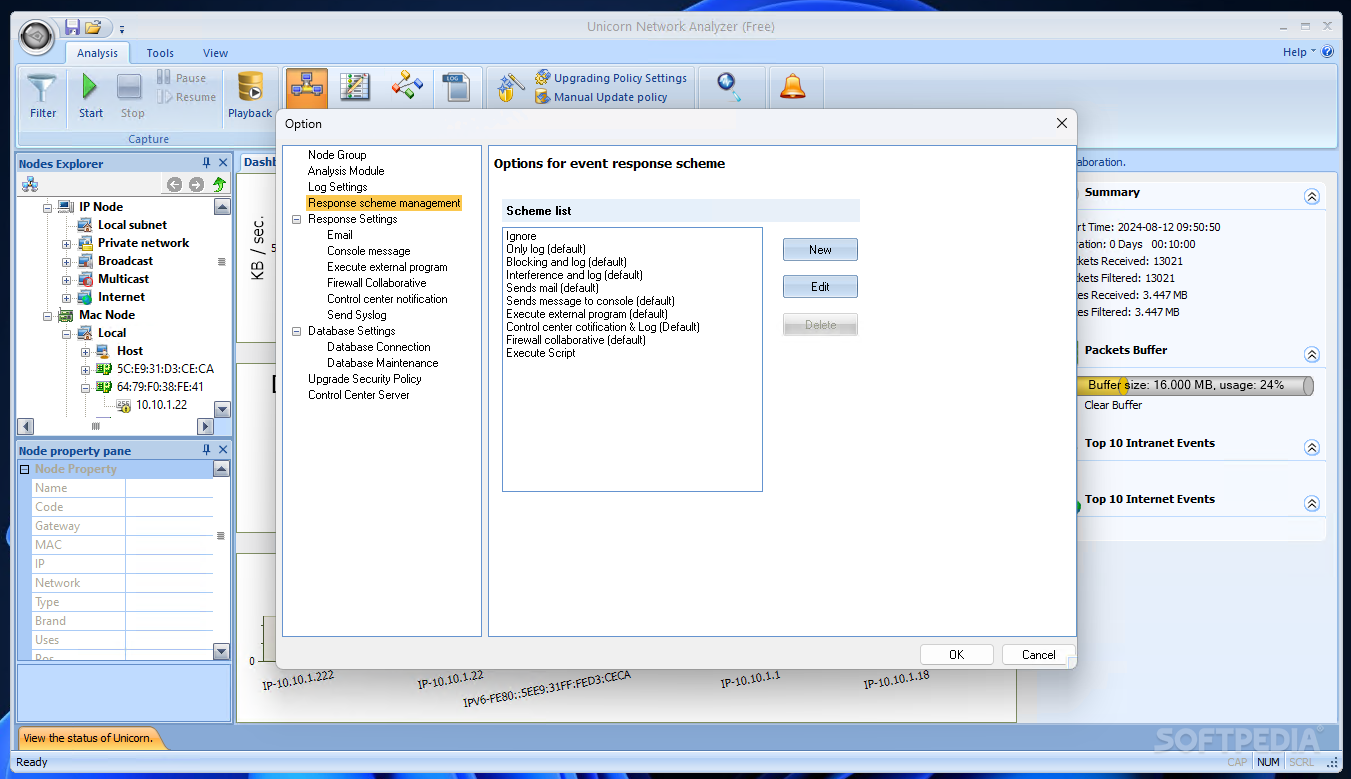Screen dimensions: 1351x779
Task: Expand the Internet tree node
Action: pyautogui.click(x=66, y=297)
